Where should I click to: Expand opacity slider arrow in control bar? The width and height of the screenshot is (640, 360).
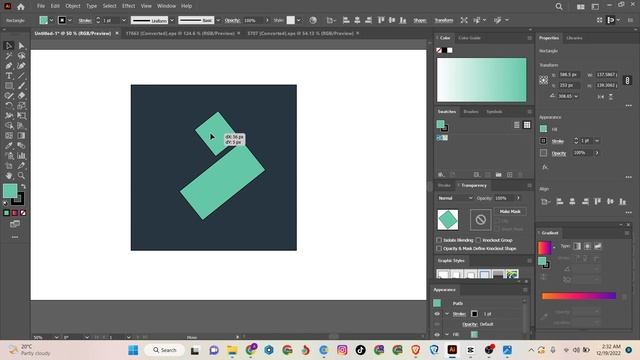pos(267,20)
